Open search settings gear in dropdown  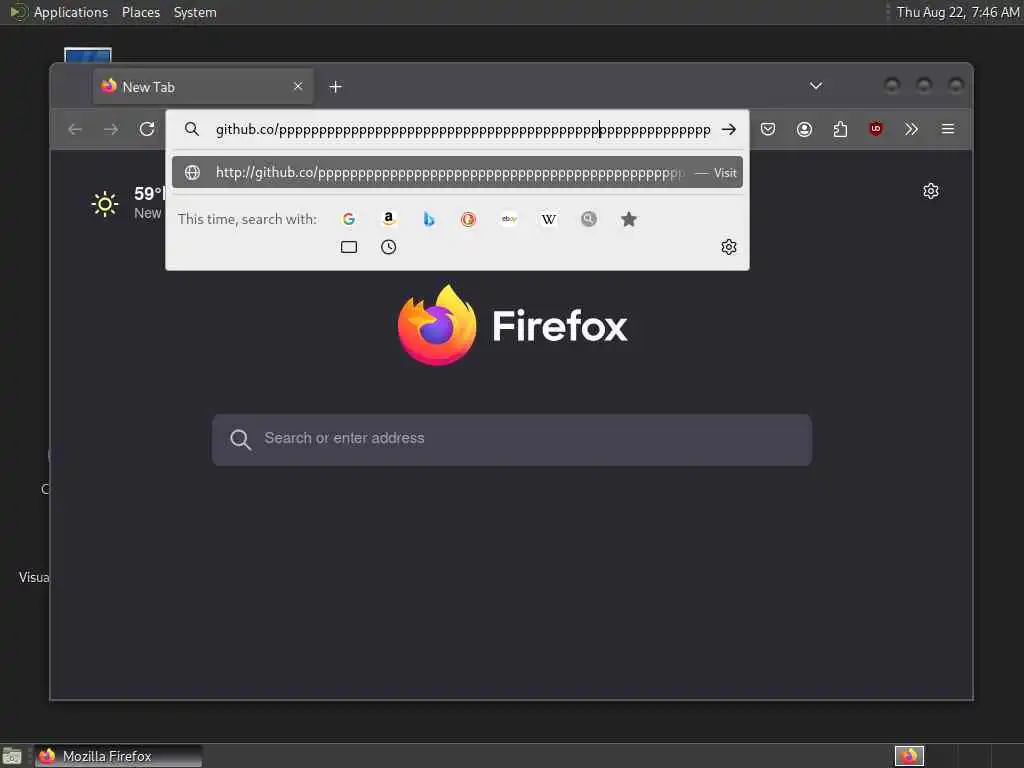click(729, 247)
